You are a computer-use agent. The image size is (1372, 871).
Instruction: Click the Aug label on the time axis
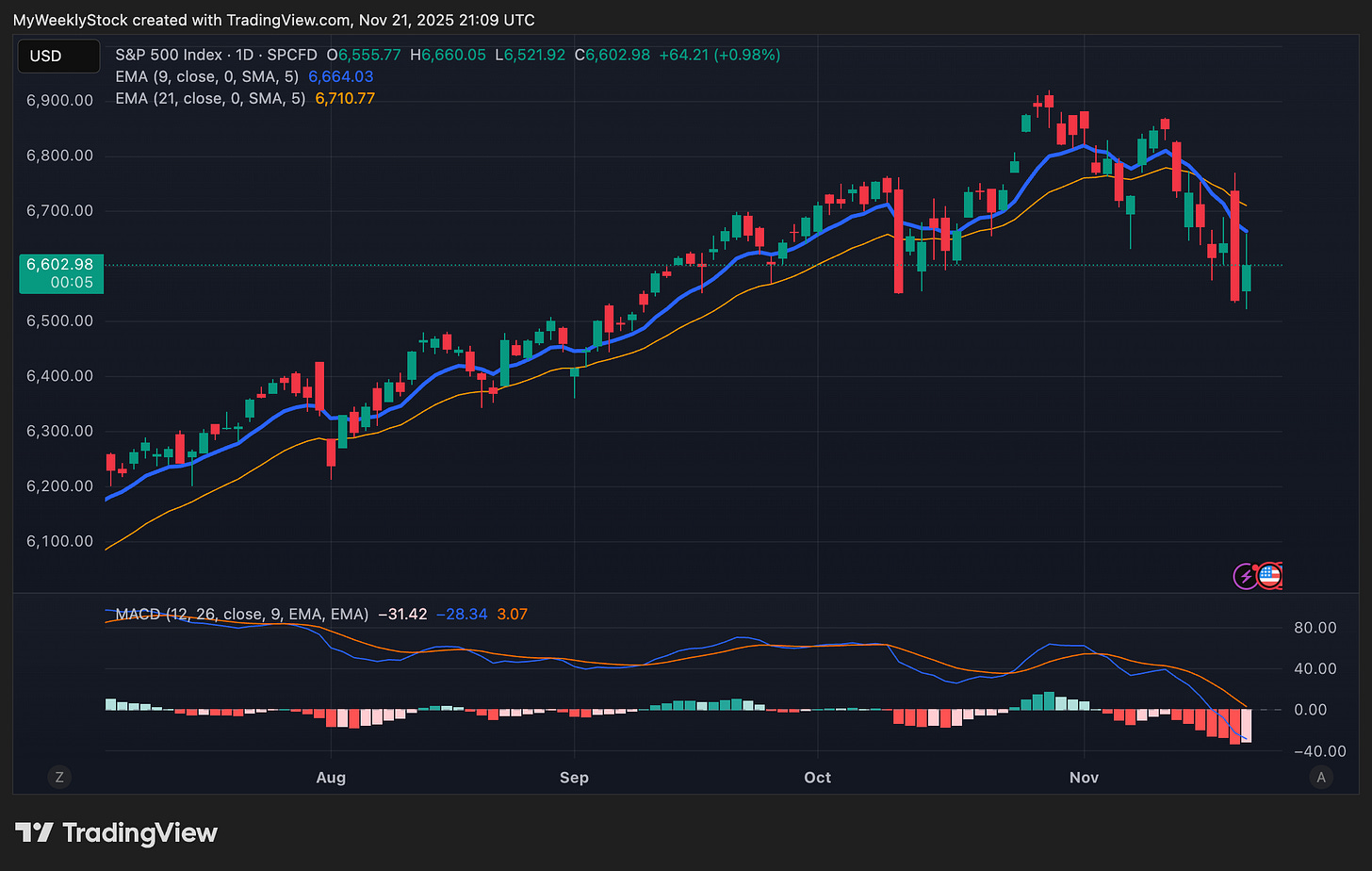331,778
